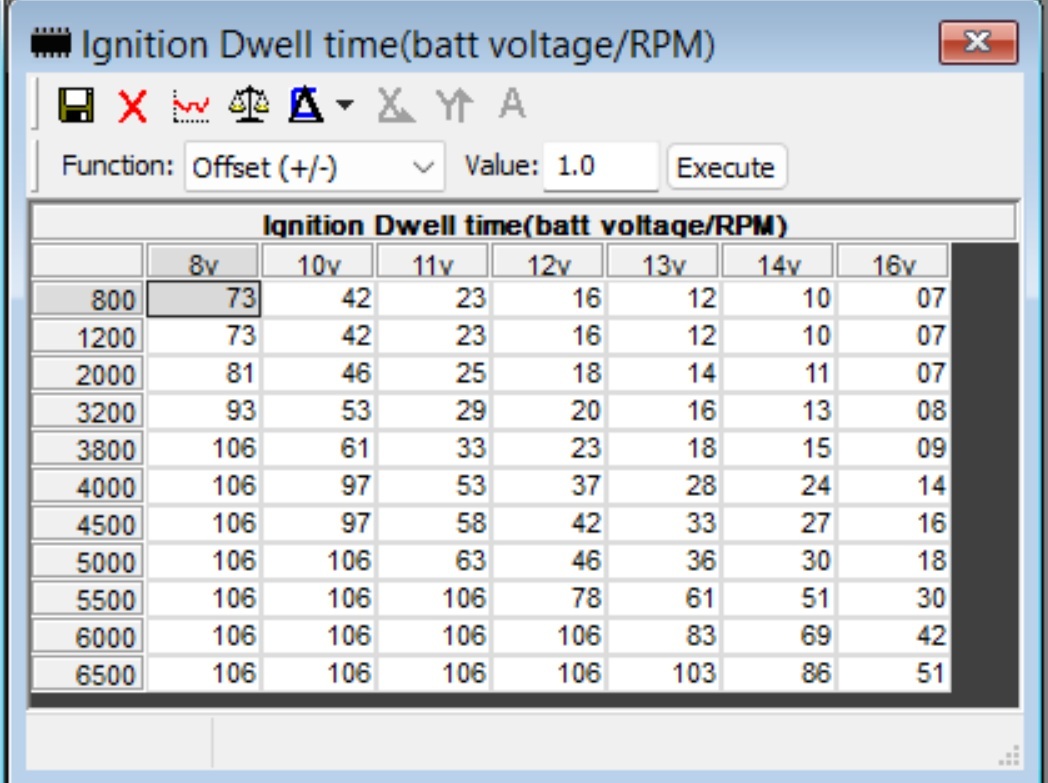This screenshot has width=1048, height=783.
Task: Expand the arrow next to the blue A icon
Action: 344,106
